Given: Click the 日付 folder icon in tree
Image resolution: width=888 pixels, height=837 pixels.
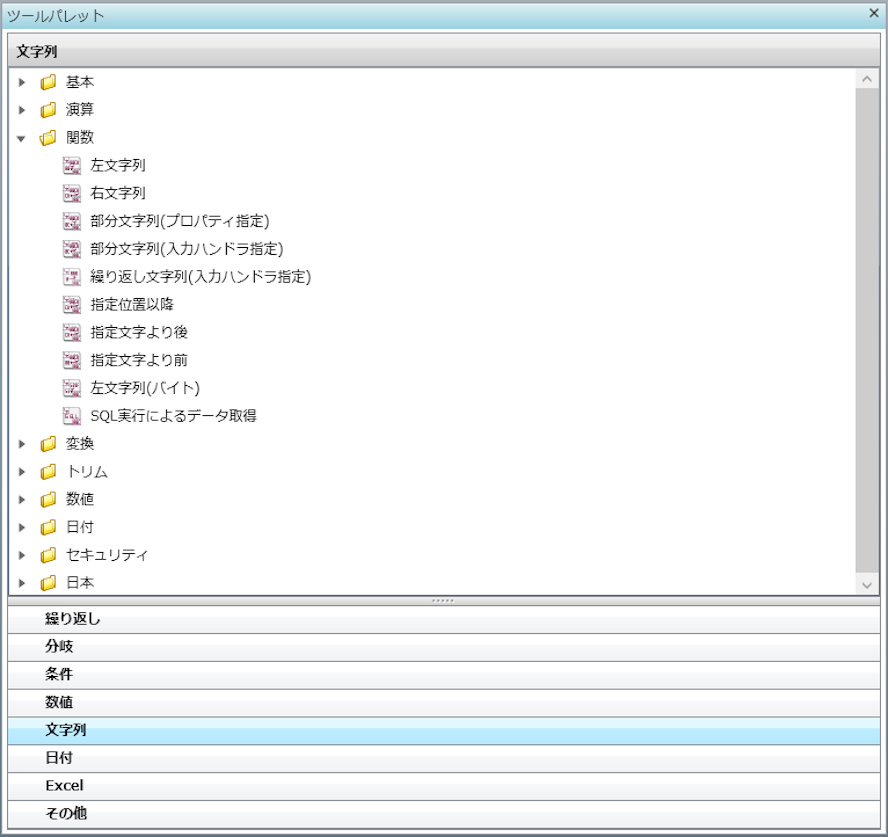Looking at the screenshot, I should click(x=48, y=527).
